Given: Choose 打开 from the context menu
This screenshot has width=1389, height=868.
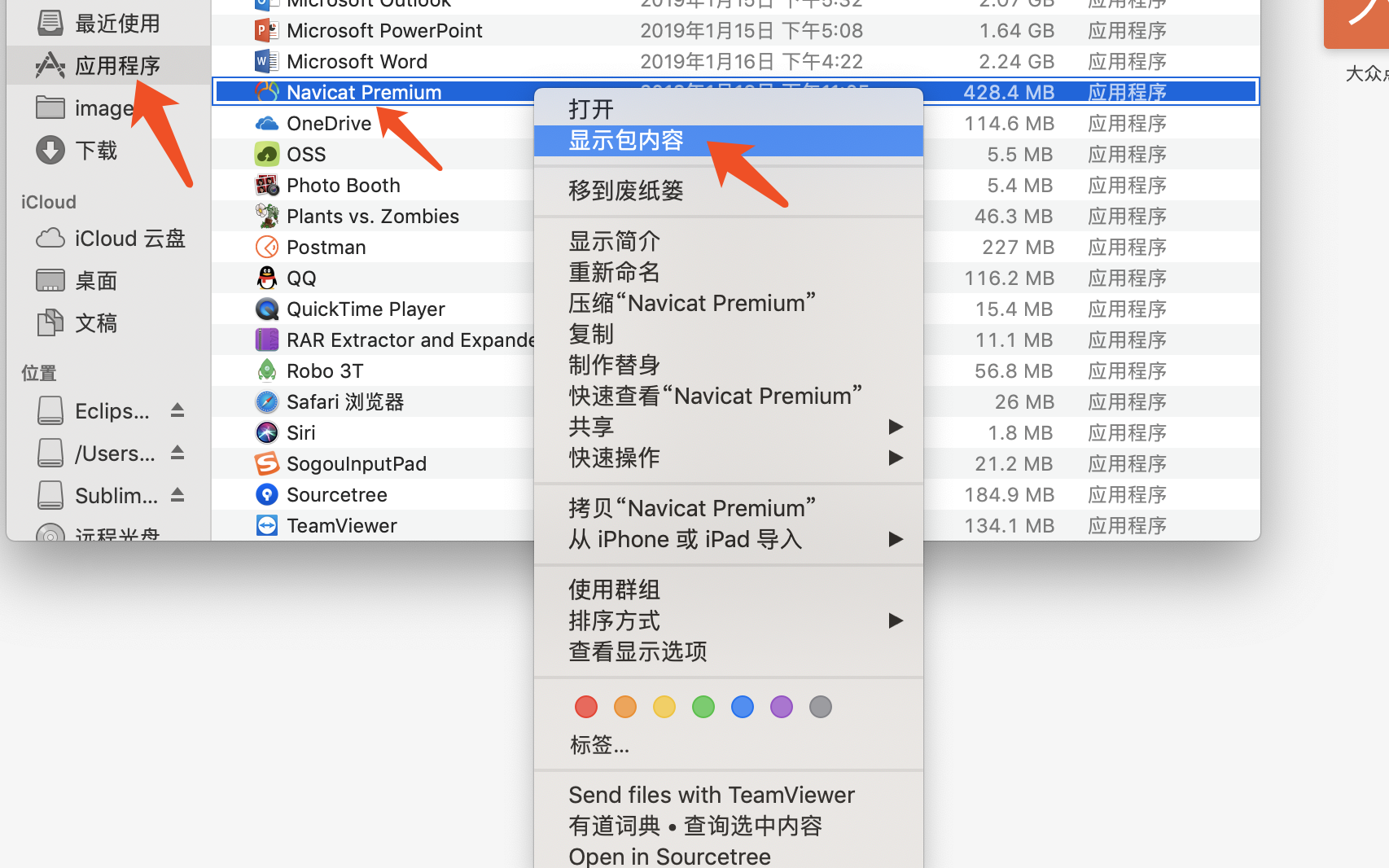Looking at the screenshot, I should 729,109.
